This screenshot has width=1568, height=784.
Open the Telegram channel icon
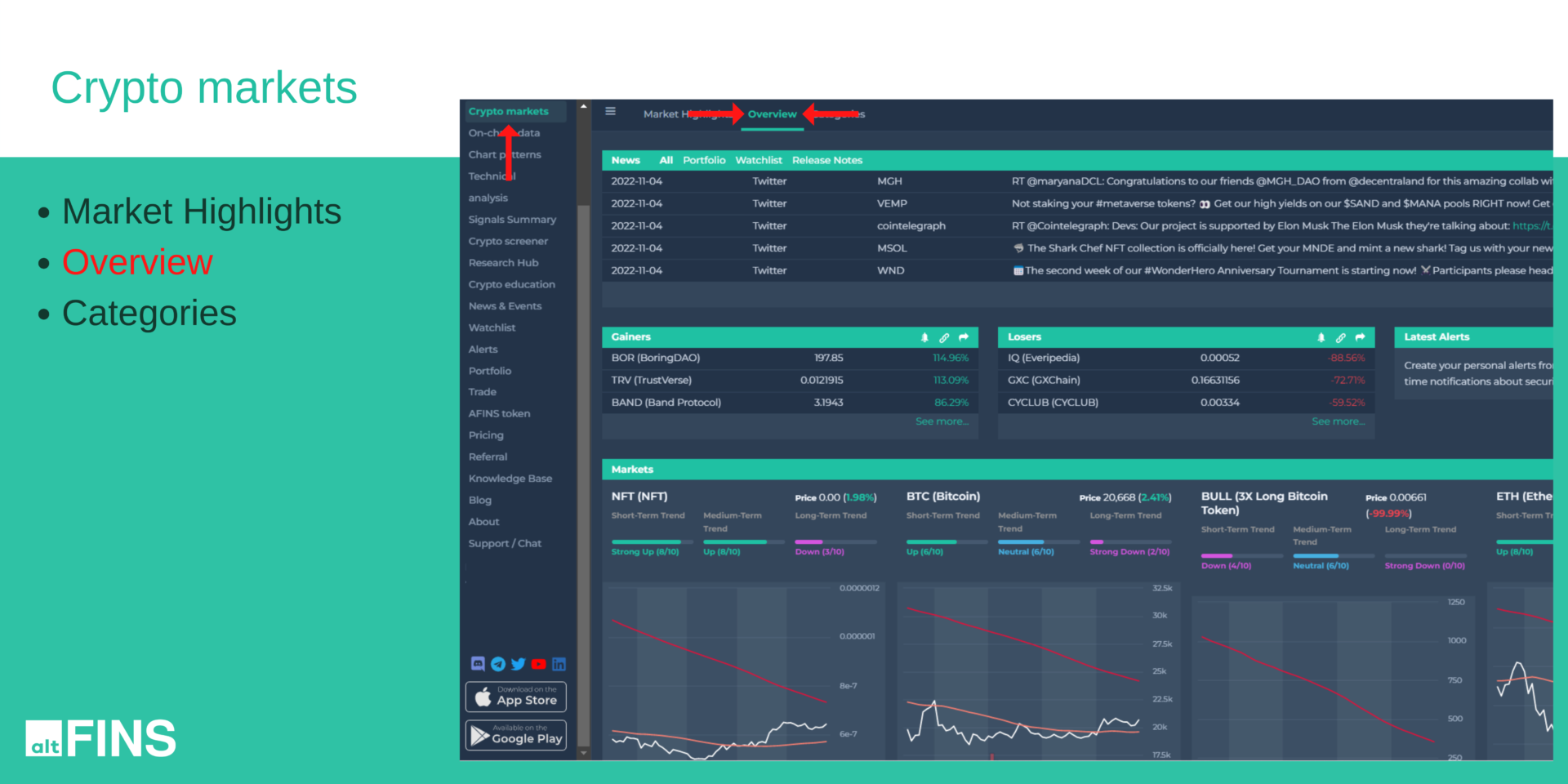(x=498, y=664)
